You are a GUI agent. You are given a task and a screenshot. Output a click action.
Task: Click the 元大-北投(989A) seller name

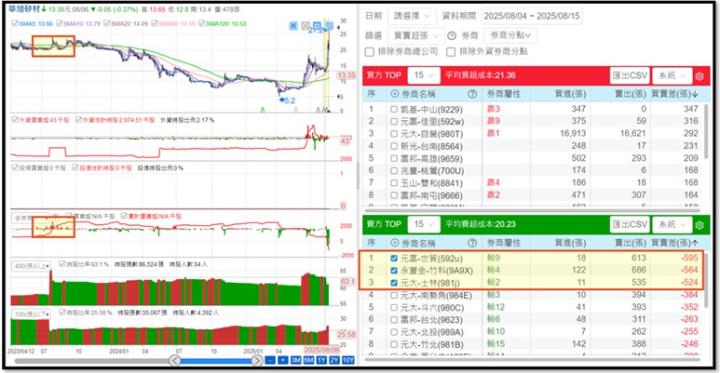click(432, 332)
